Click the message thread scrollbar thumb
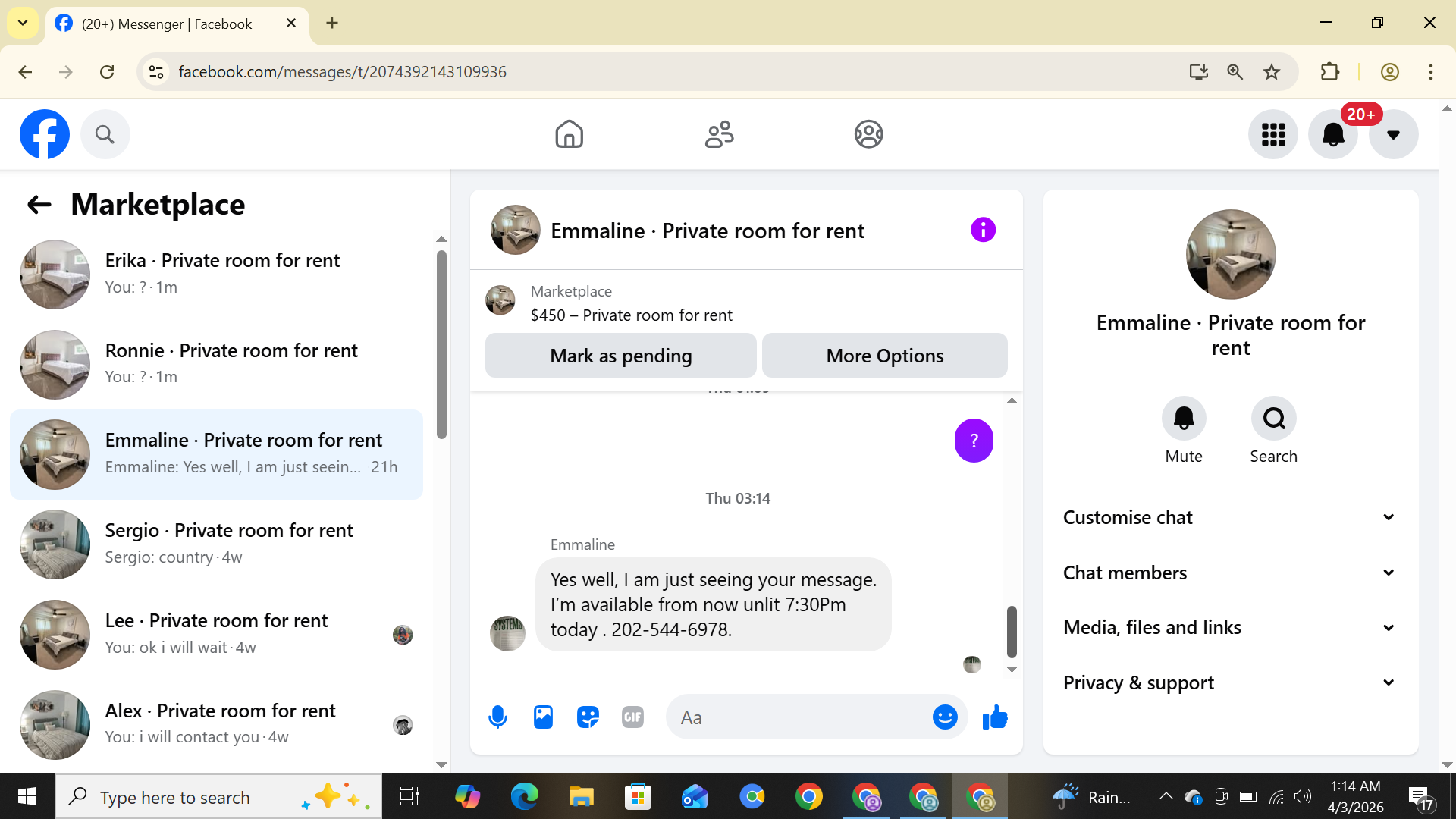 pos(1012,631)
